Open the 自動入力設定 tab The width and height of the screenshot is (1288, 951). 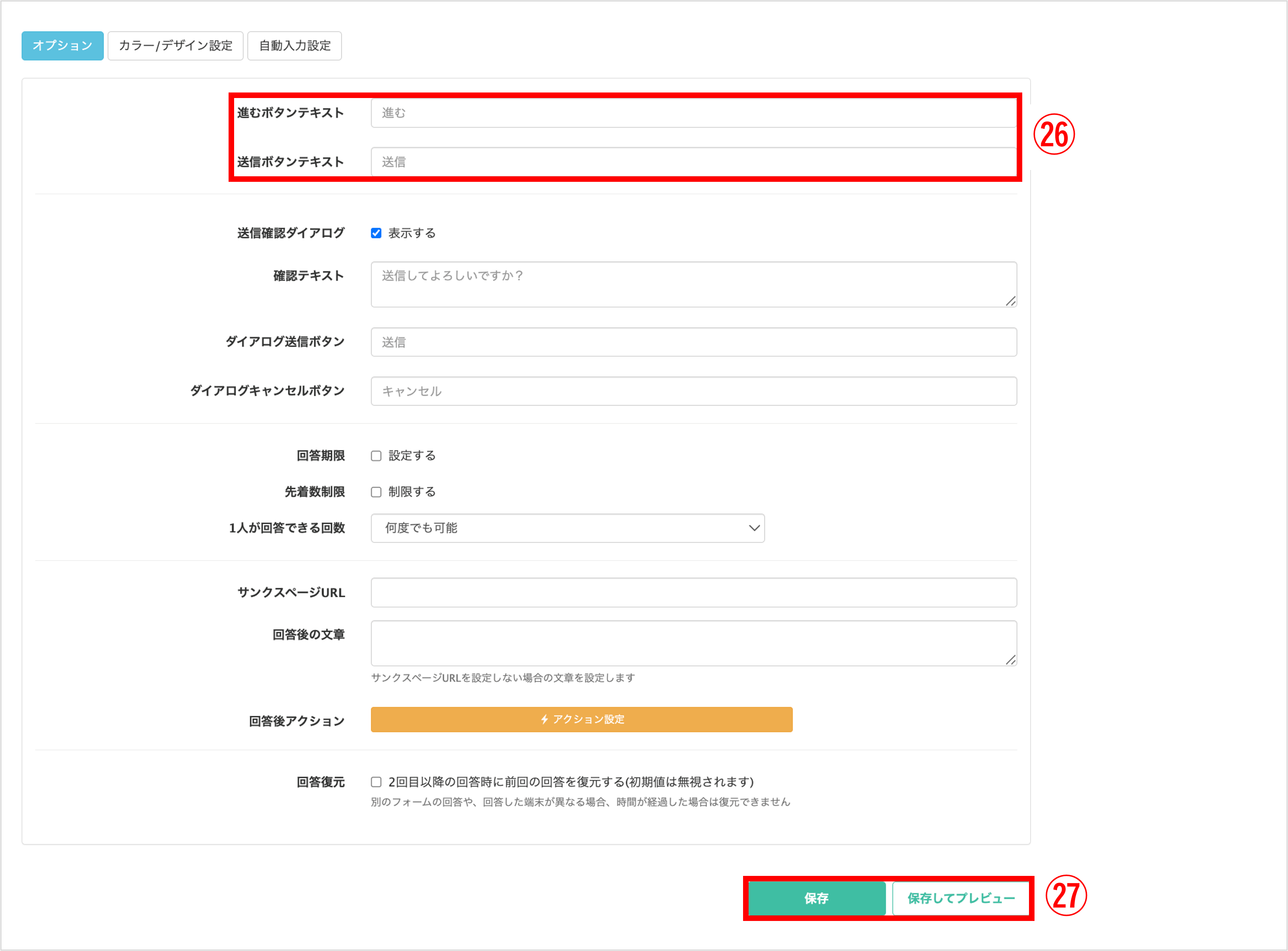click(x=294, y=45)
